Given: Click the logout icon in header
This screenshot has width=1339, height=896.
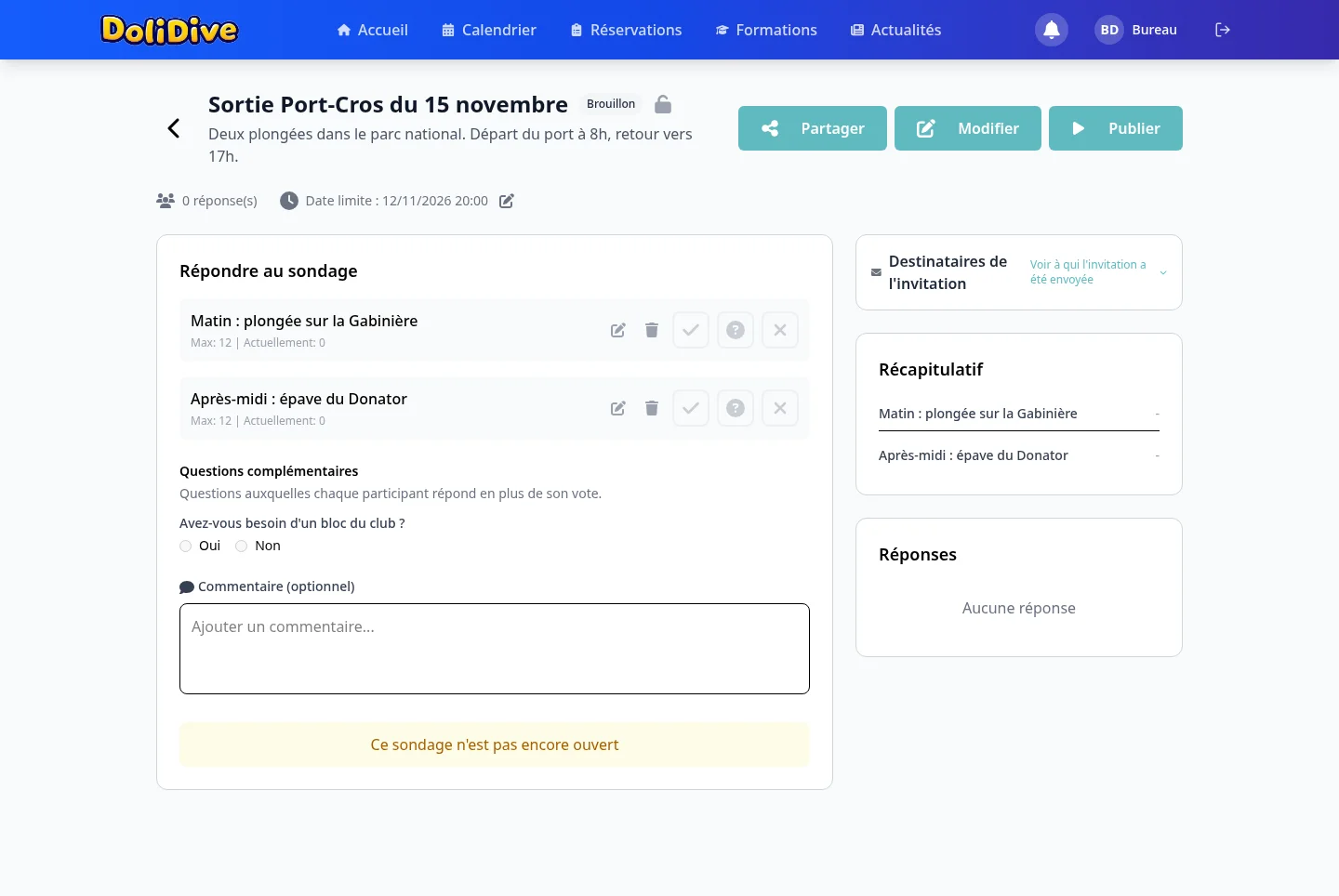Looking at the screenshot, I should tap(1223, 30).
